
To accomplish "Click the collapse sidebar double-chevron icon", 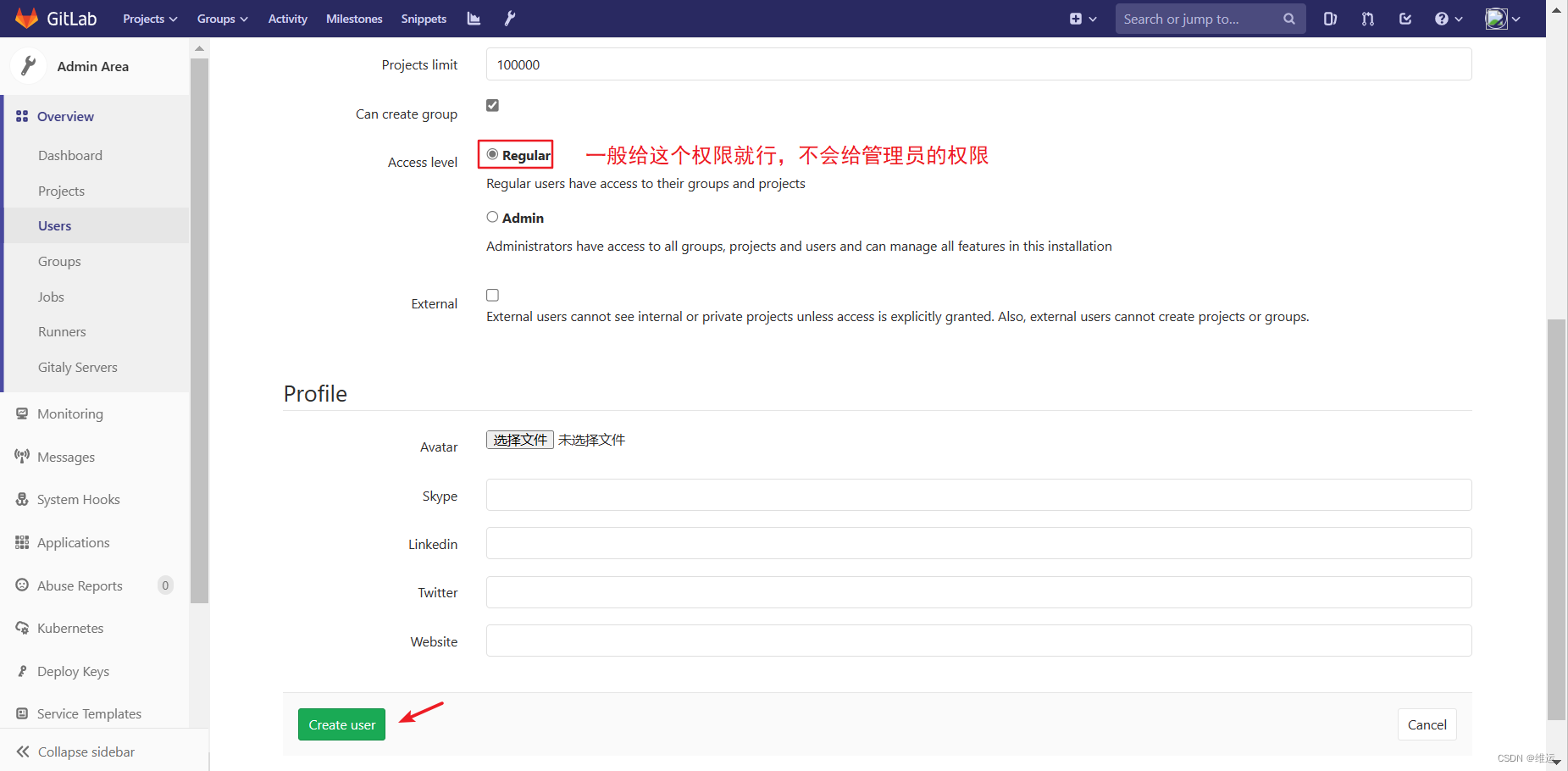I will click(23, 752).
